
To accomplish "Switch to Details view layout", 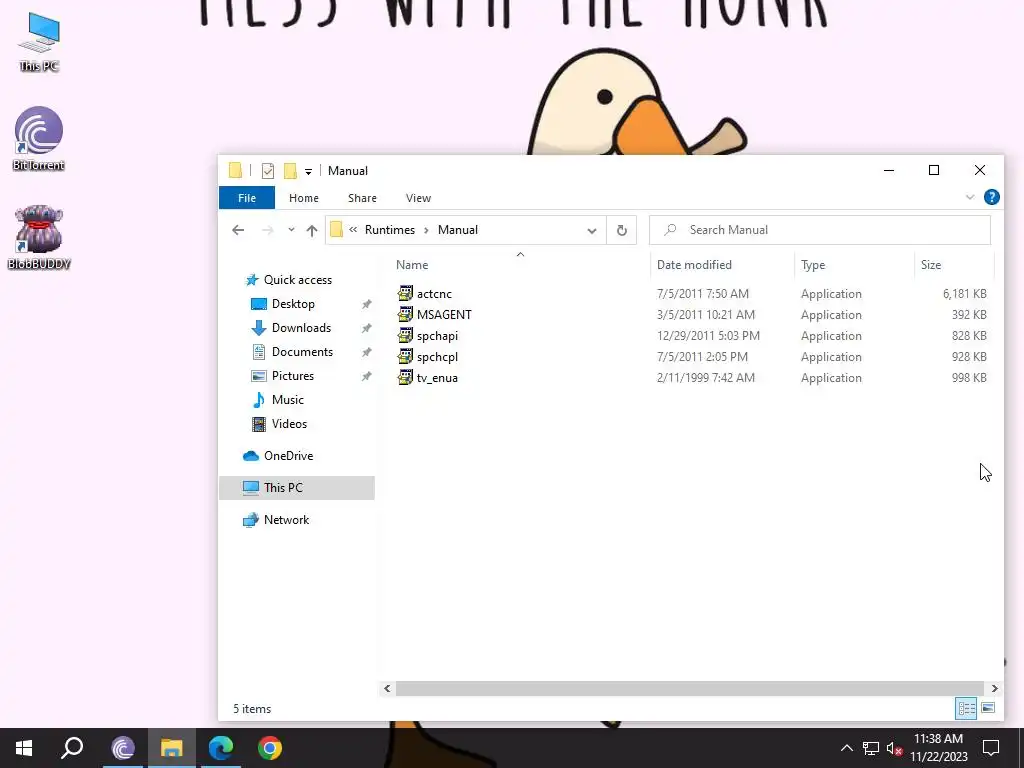I will tap(967, 708).
